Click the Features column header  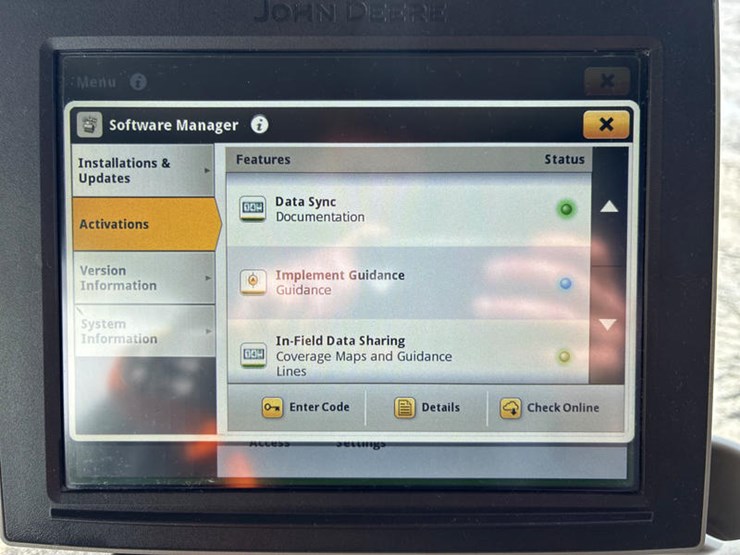coord(263,160)
